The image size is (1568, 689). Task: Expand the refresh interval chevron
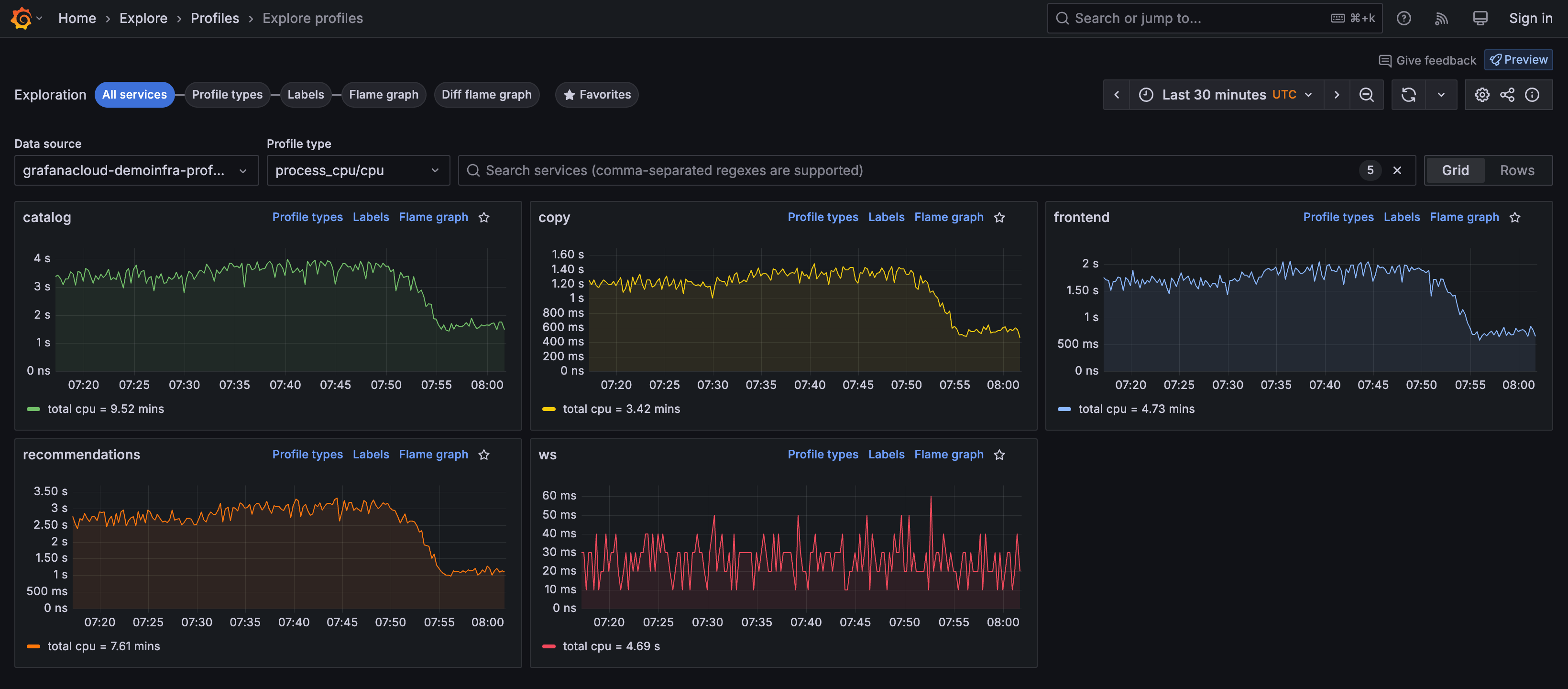pyautogui.click(x=1441, y=94)
